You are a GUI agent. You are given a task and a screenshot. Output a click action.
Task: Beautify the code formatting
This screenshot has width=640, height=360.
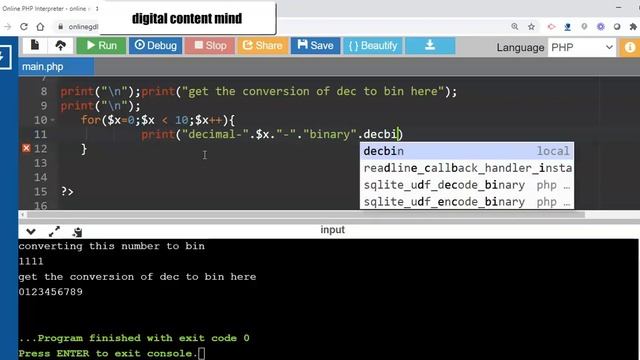(x=372, y=45)
